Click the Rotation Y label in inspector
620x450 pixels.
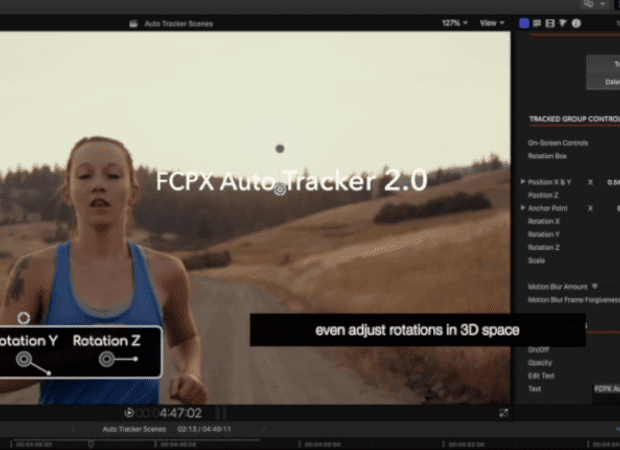tap(544, 234)
